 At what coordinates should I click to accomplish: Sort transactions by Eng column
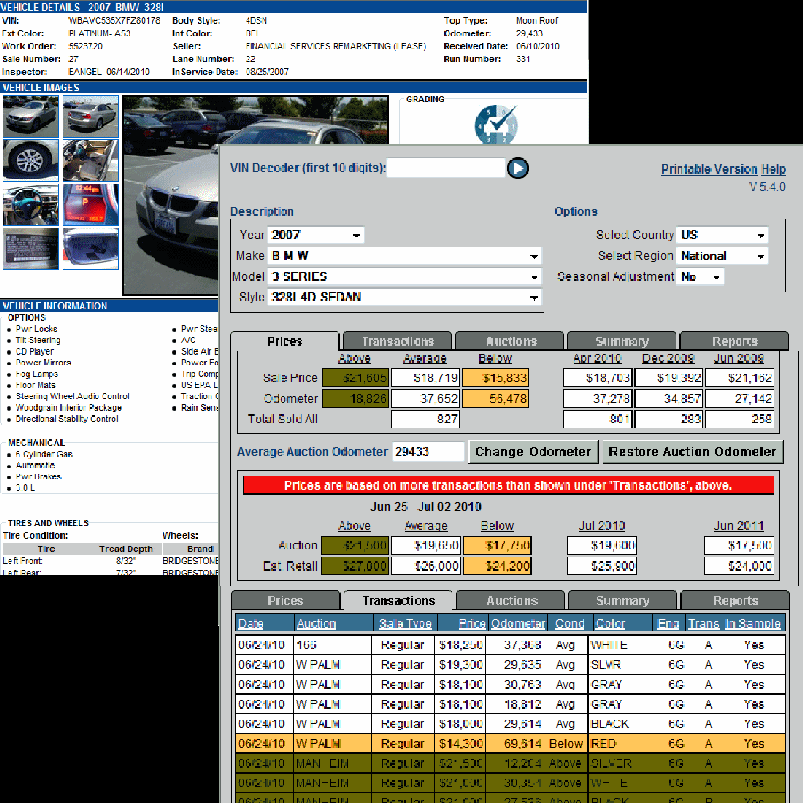pos(668,623)
